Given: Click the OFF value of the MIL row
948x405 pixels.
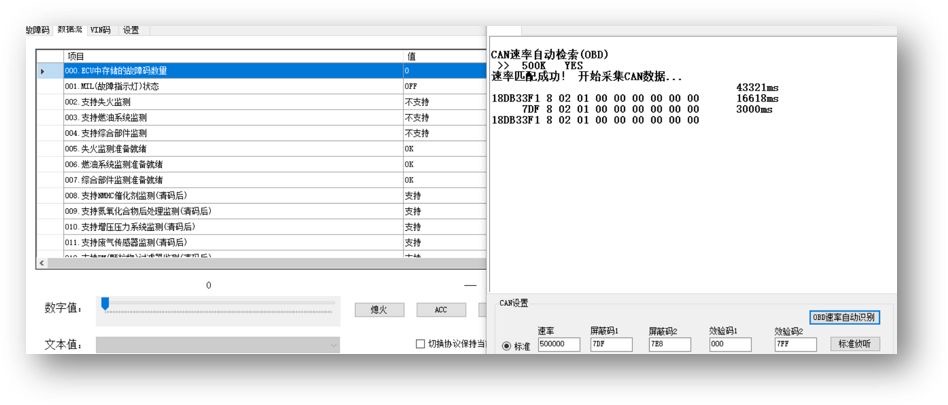Looking at the screenshot, I should tap(413, 86).
